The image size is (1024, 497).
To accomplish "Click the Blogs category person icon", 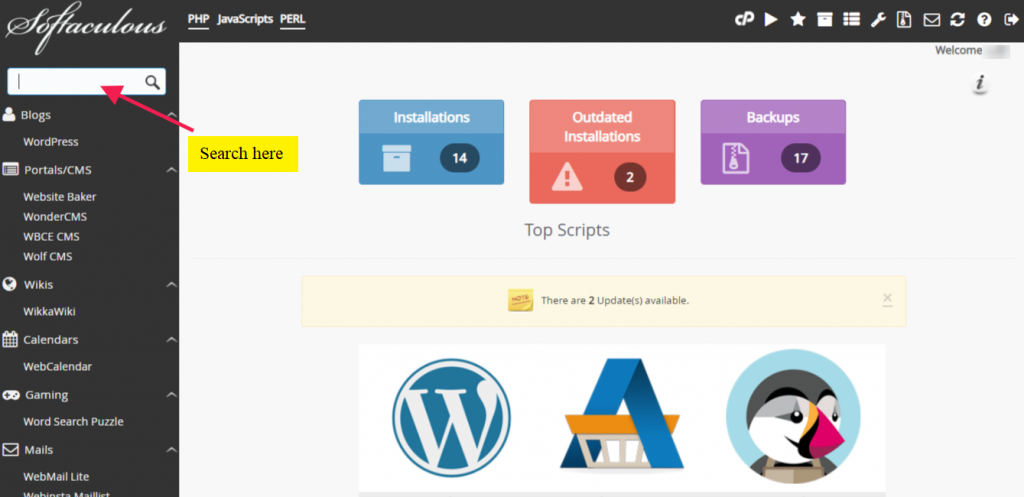I will tap(9, 115).
